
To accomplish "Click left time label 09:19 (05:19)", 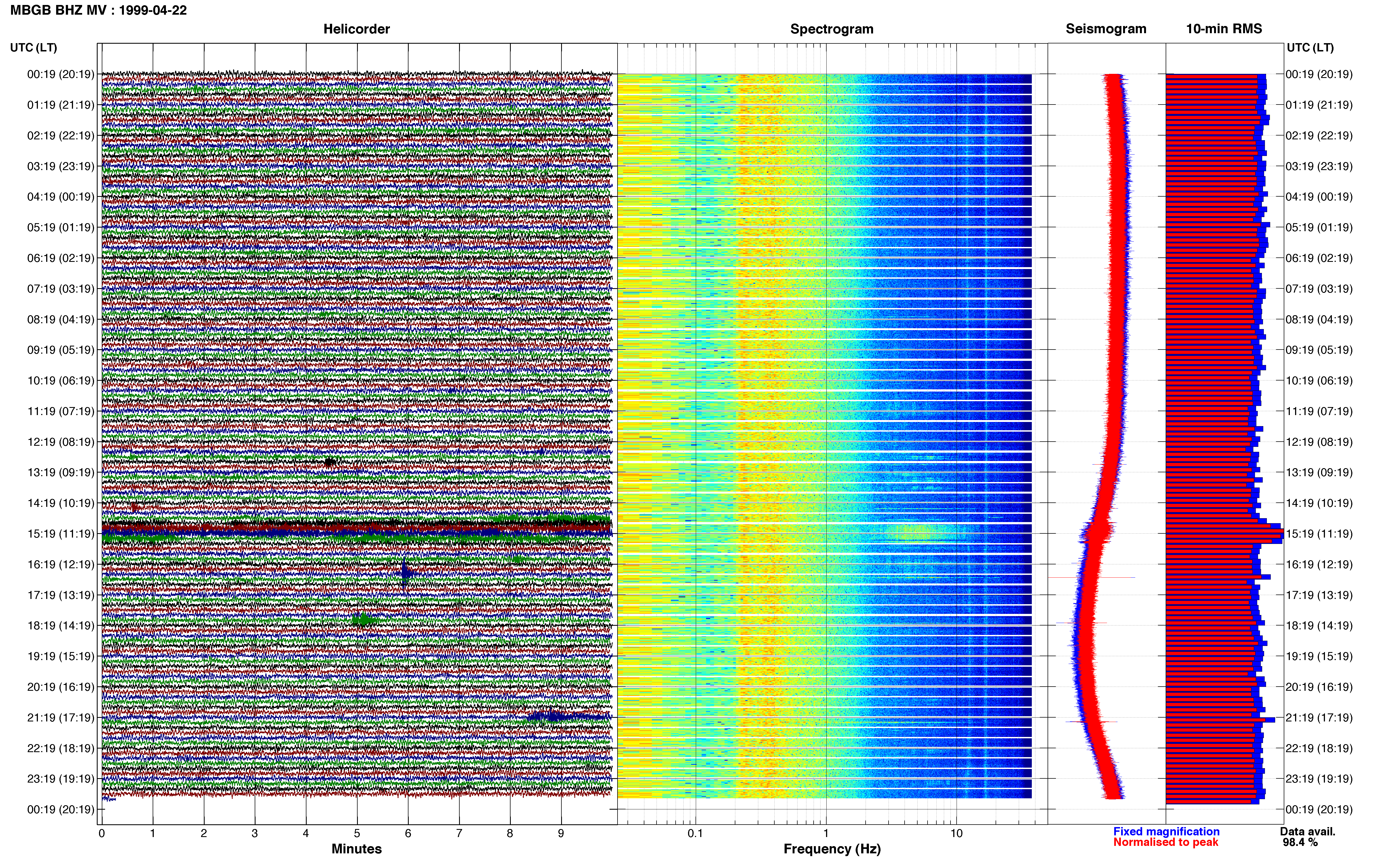I will pos(61,350).
